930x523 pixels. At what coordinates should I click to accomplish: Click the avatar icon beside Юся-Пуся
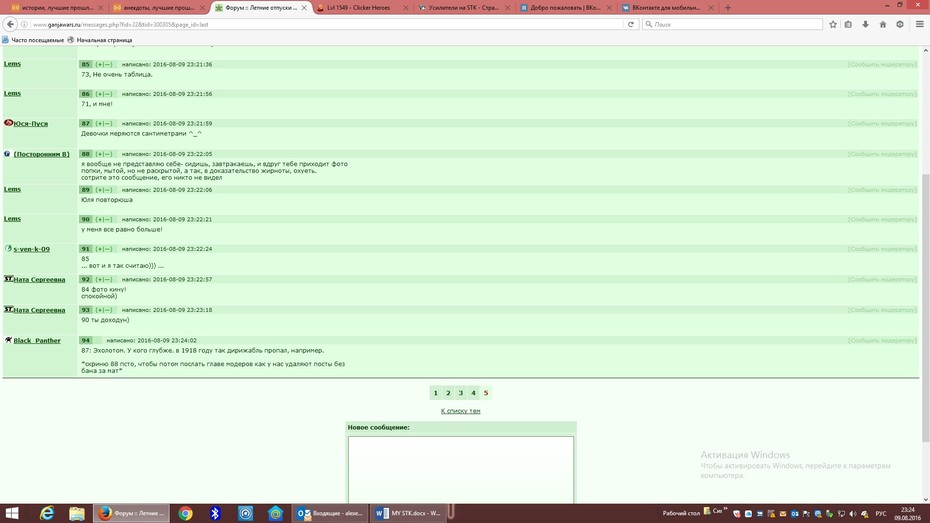[8, 123]
